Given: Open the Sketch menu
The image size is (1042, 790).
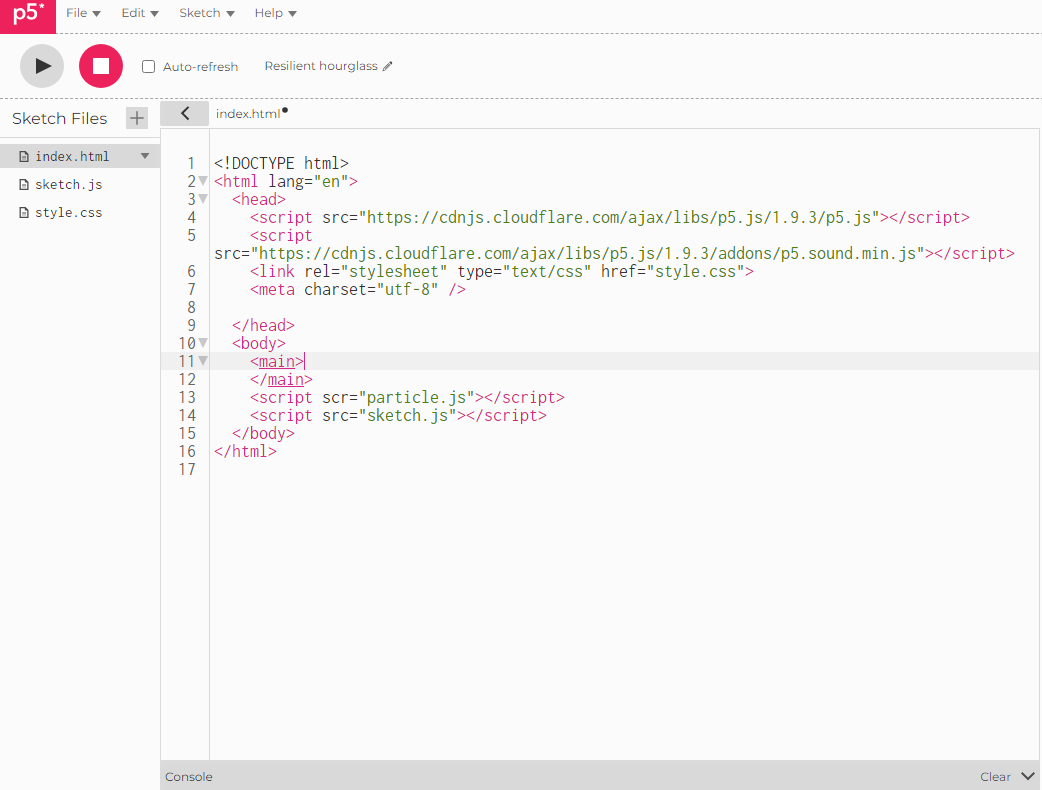Looking at the screenshot, I should (x=207, y=13).
